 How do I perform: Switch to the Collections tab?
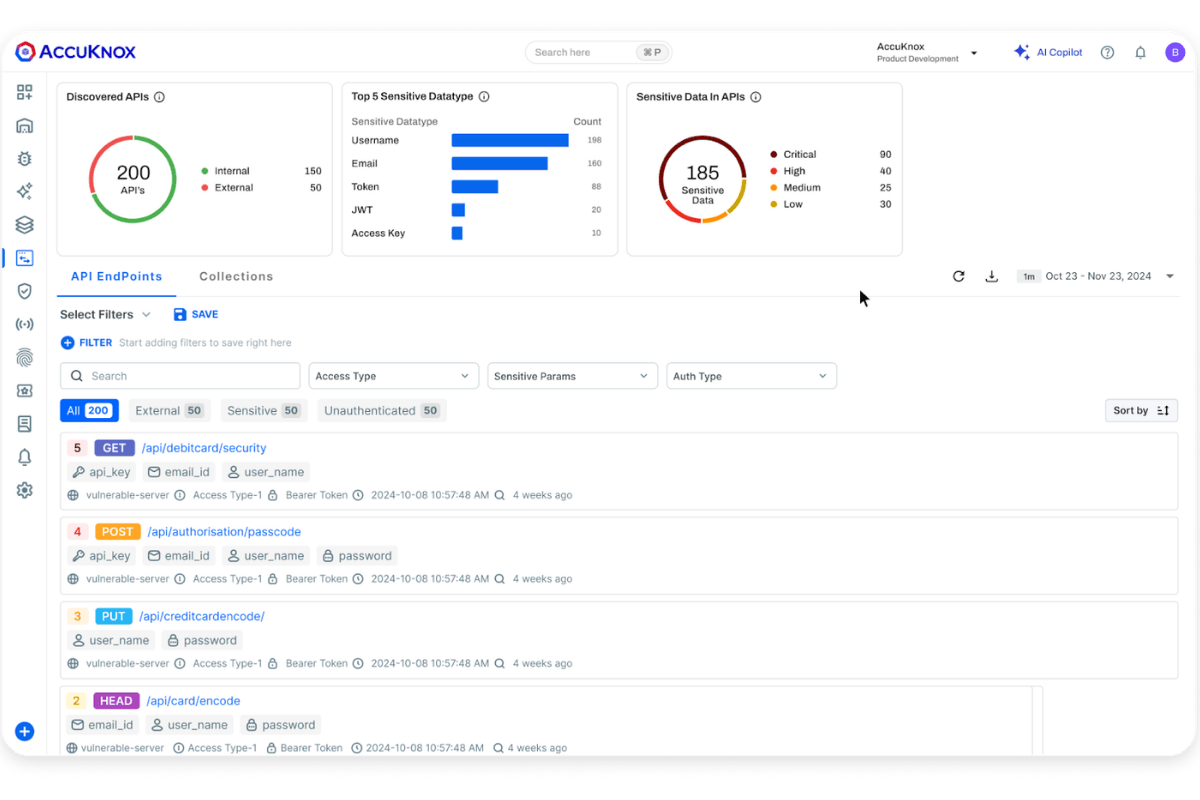236,276
